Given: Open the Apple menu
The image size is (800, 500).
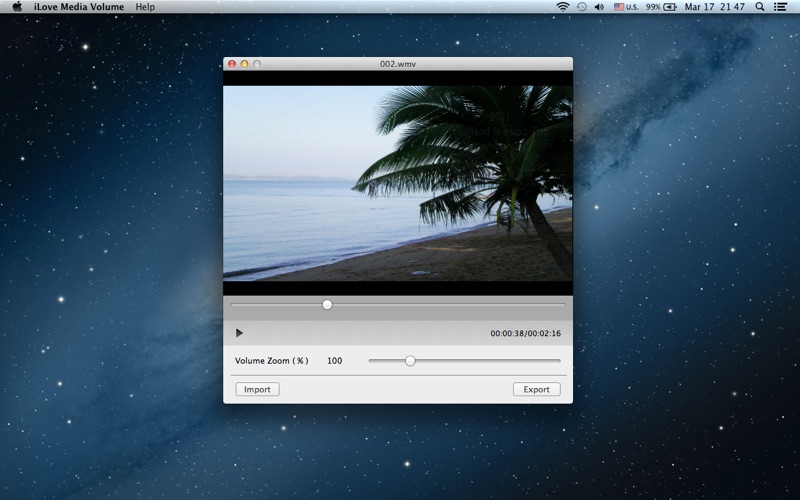Looking at the screenshot, I should 17,7.
